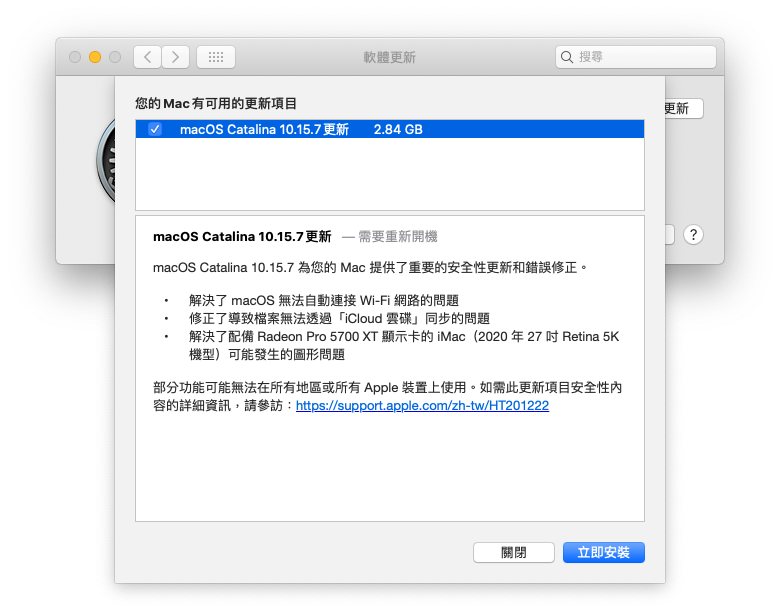Click sentence about 重要的安全性更新和錯誤修正
This screenshot has width=780, height=610.
[371, 268]
